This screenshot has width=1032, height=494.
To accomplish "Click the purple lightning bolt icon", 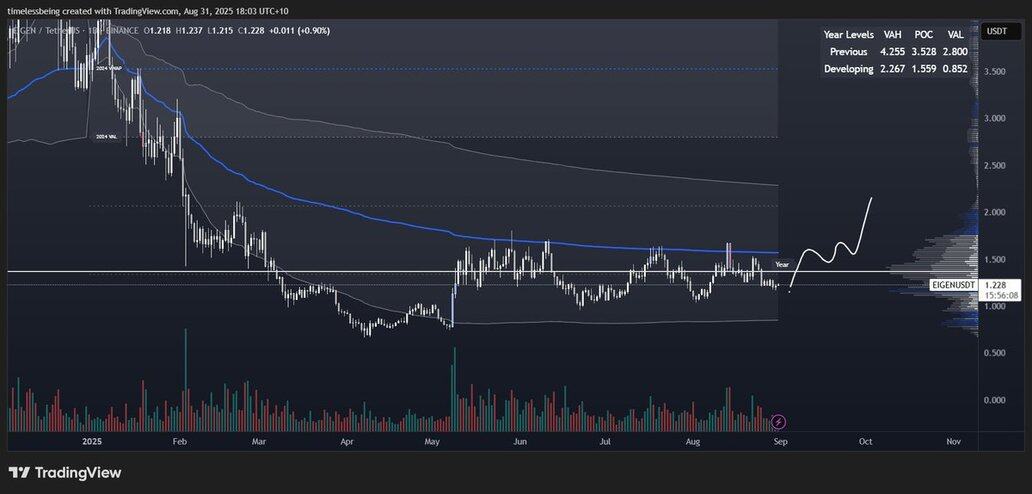I will (x=779, y=421).
